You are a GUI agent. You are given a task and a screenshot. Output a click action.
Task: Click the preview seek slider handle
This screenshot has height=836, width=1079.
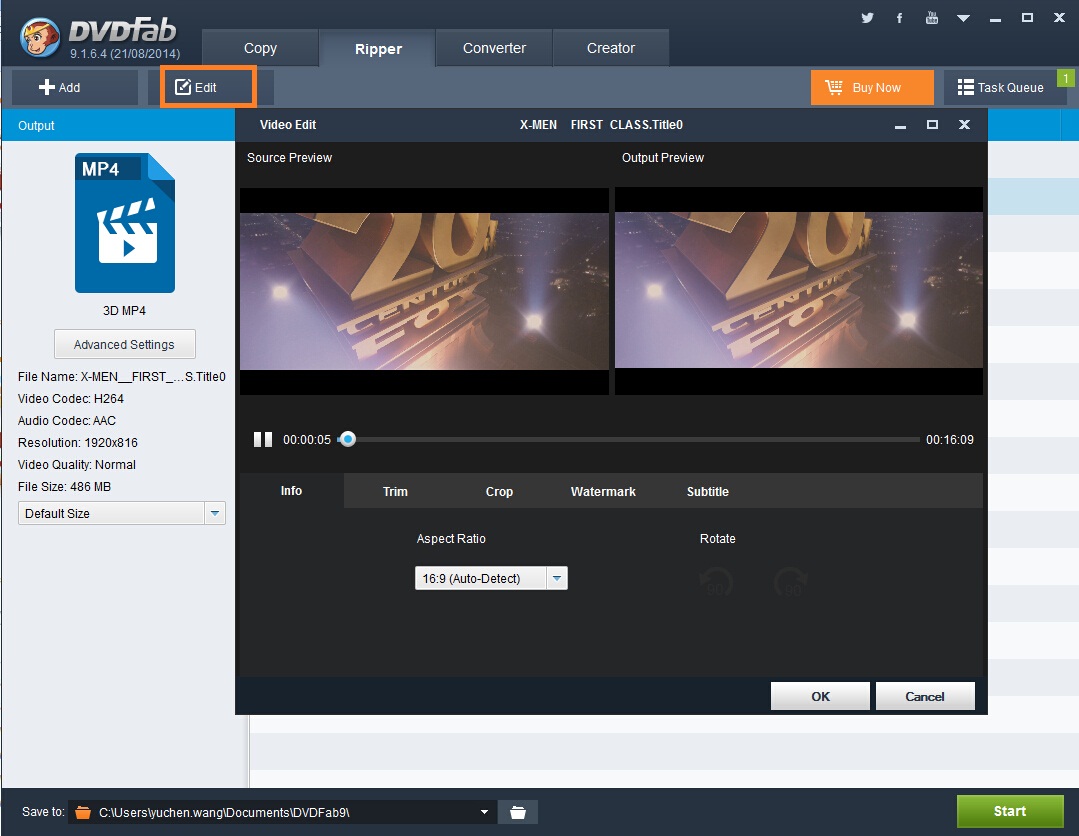click(348, 439)
